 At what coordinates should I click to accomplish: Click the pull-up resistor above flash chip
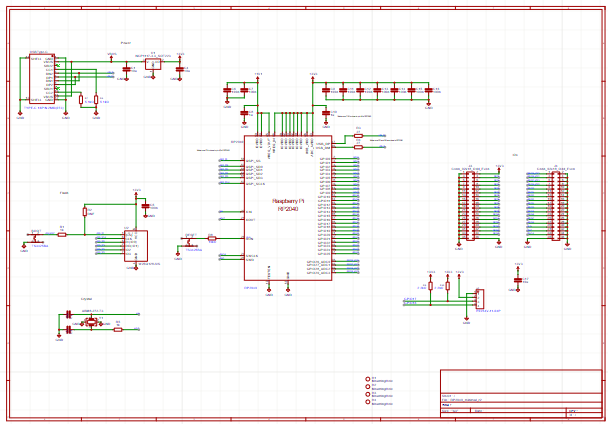pyautogui.click(x=87, y=213)
